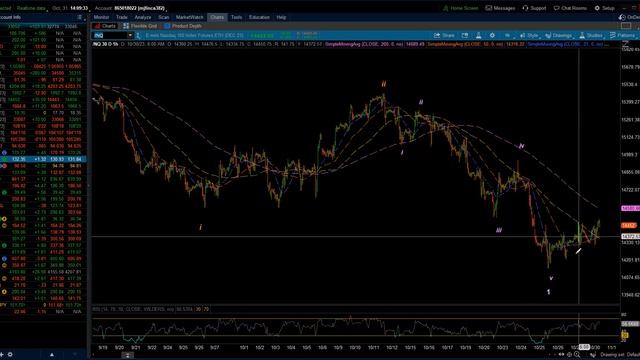Select the main Charts tab
The image size is (640, 360).
[x=217, y=17]
